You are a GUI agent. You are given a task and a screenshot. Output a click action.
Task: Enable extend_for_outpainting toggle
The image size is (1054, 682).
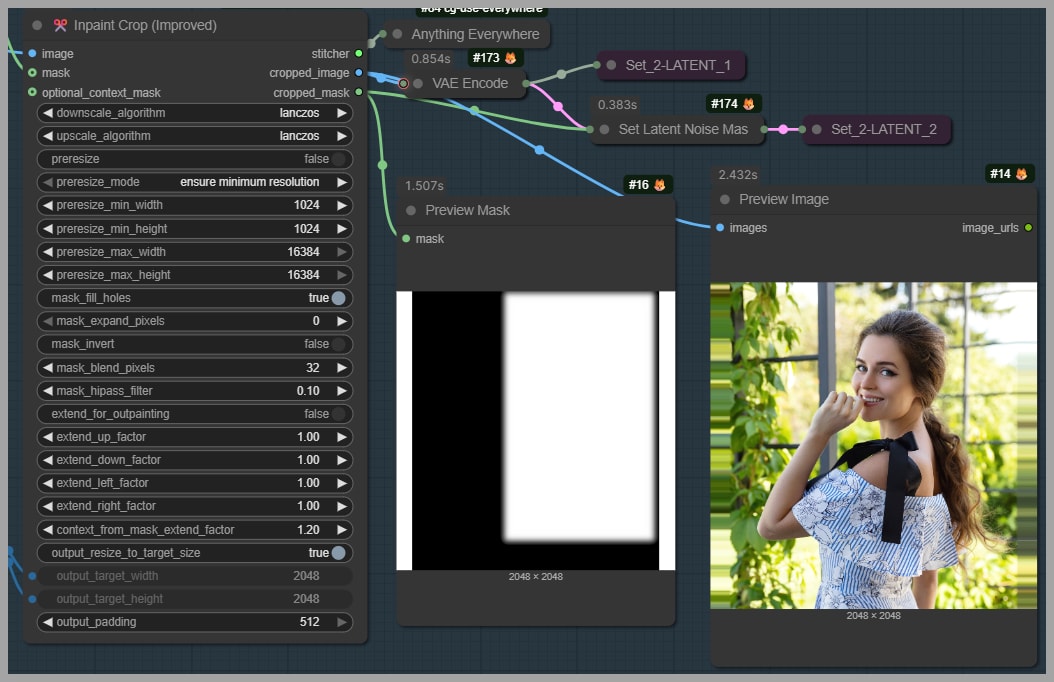pyautogui.click(x=338, y=414)
